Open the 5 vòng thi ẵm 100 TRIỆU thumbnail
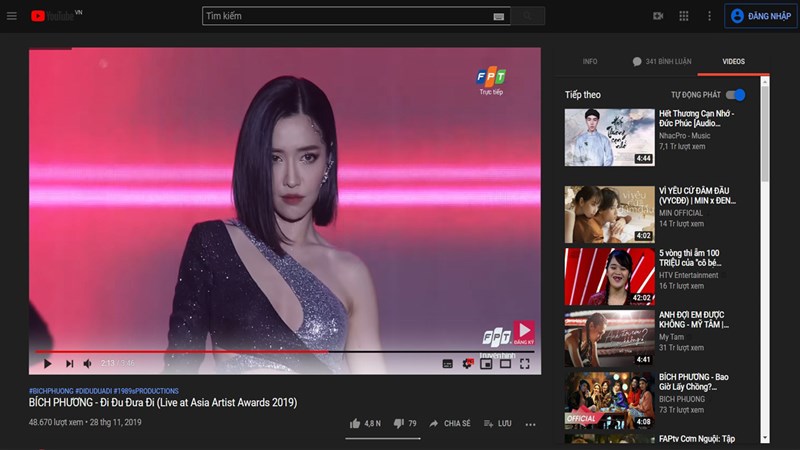The height and width of the screenshot is (450, 800). [609, 277]
